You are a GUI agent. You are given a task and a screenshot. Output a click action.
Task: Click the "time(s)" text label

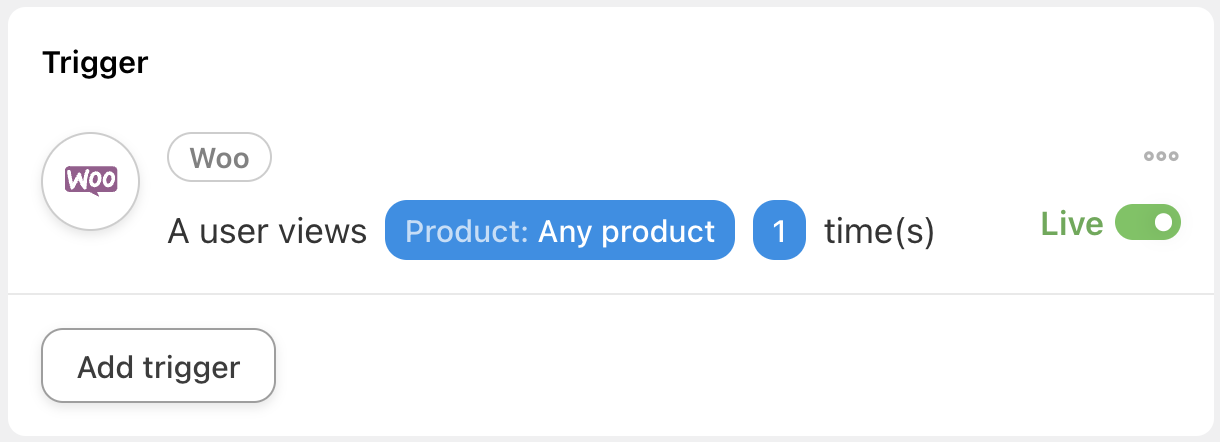click(879, 232)
